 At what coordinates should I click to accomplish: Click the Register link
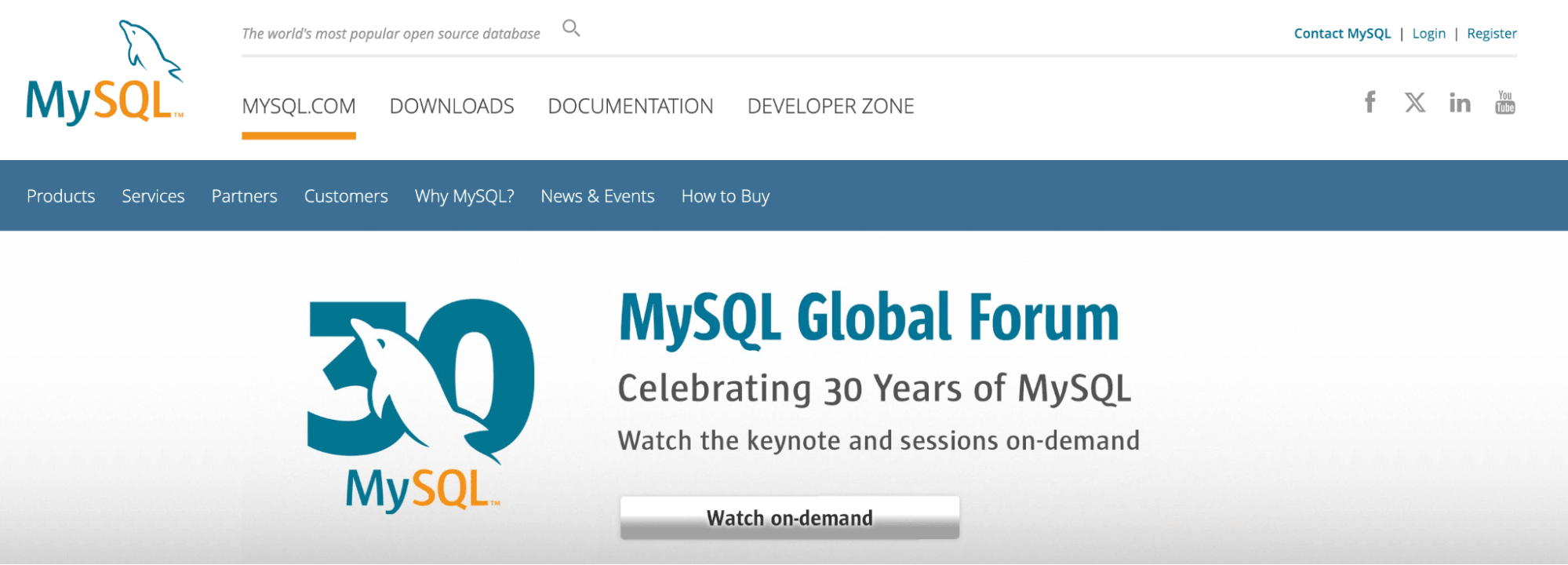[x=1492, y=34]
